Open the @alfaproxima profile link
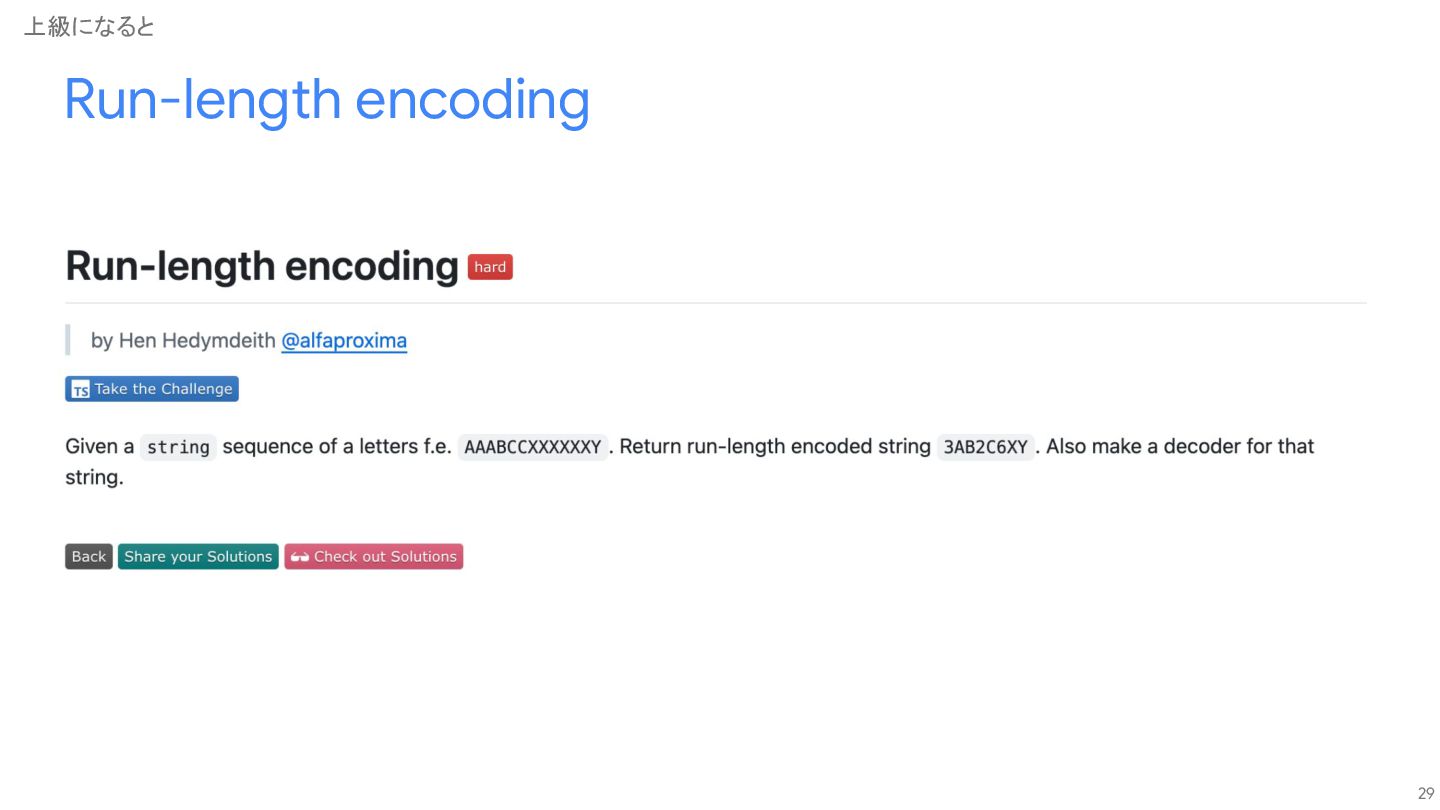Screen dimensions: 1440x810 (344, 340)
